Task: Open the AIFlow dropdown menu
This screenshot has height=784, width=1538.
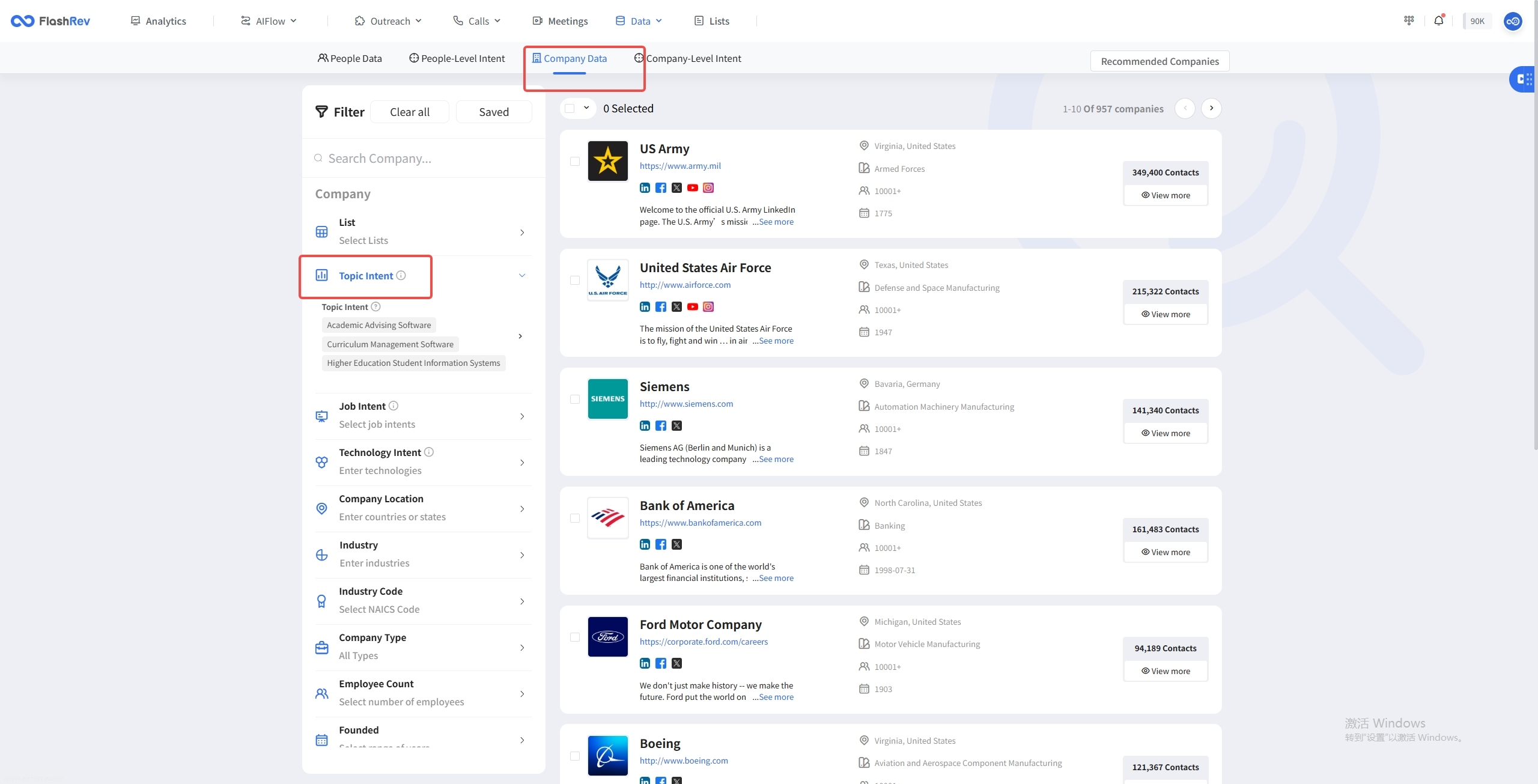Action: [269, 21]
